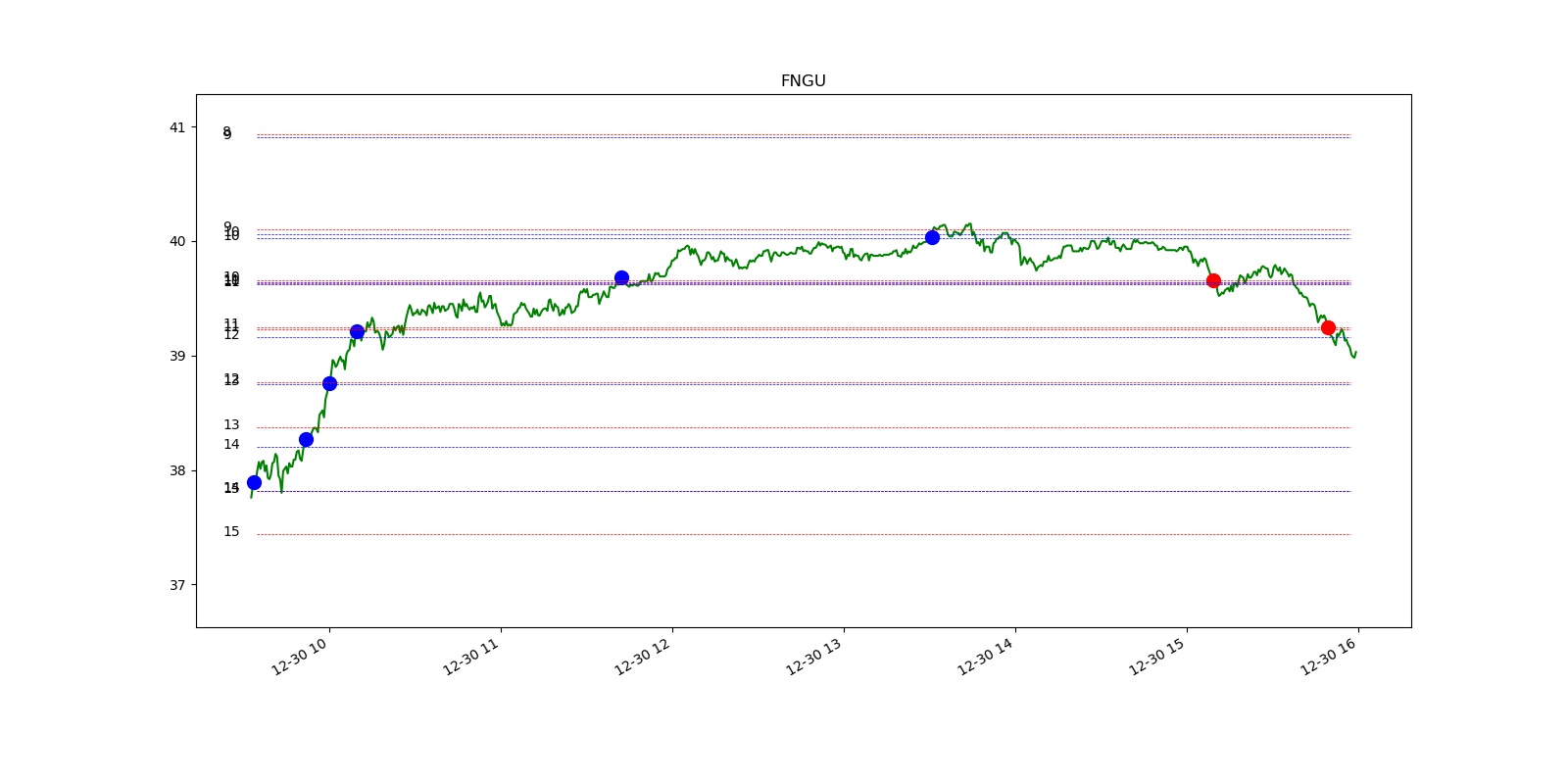Click the x-axis label 12-30 11
The width and height of the screenshot is (1568, 784).
coord(471,657)
